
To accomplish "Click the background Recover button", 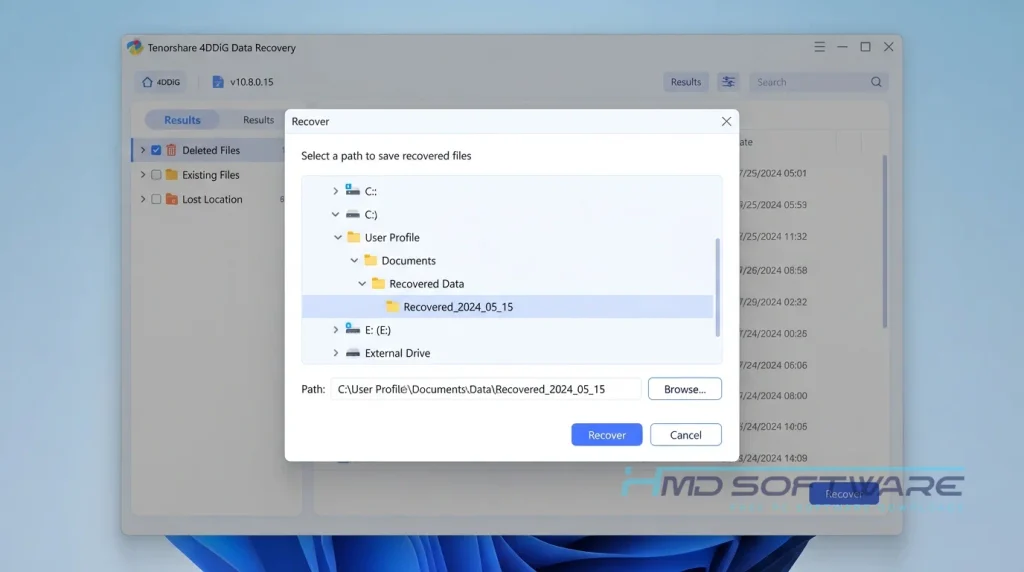I will coord(844,494).
